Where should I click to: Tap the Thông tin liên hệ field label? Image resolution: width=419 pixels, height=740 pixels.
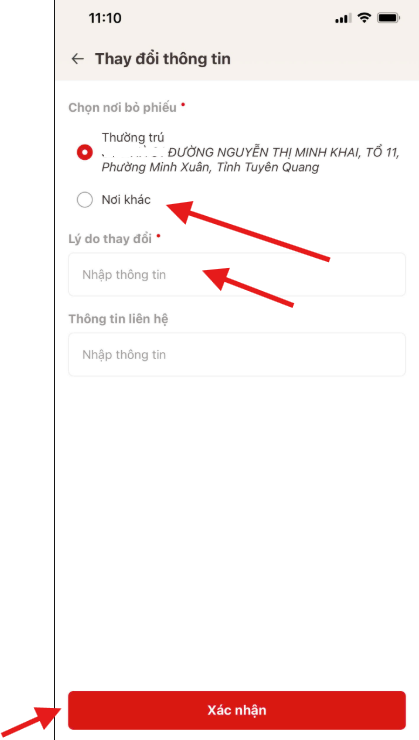(118, 319)
